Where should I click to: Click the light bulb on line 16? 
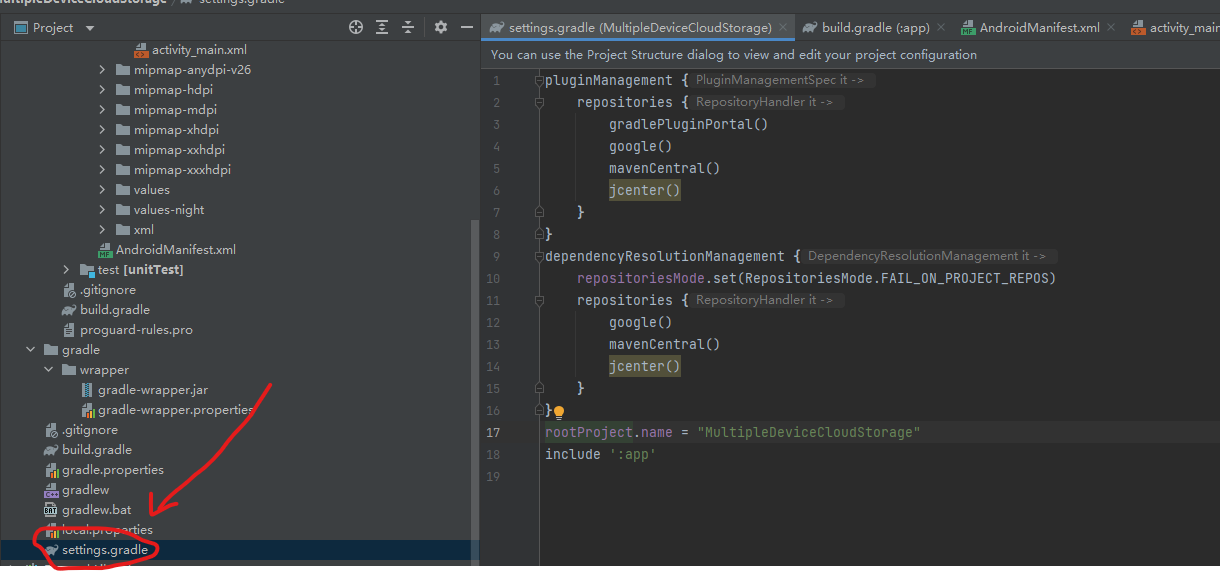[559, 412]
